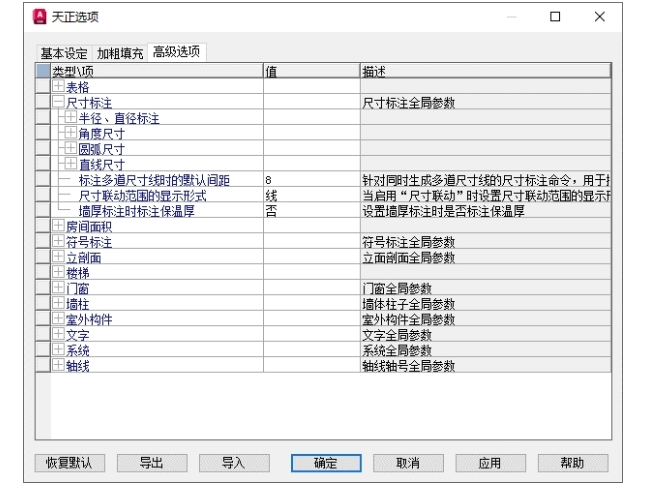Select the 标注多道尺寸线时的默认间距 item
The height and width of the screenshot is (489, 652).
154,180
